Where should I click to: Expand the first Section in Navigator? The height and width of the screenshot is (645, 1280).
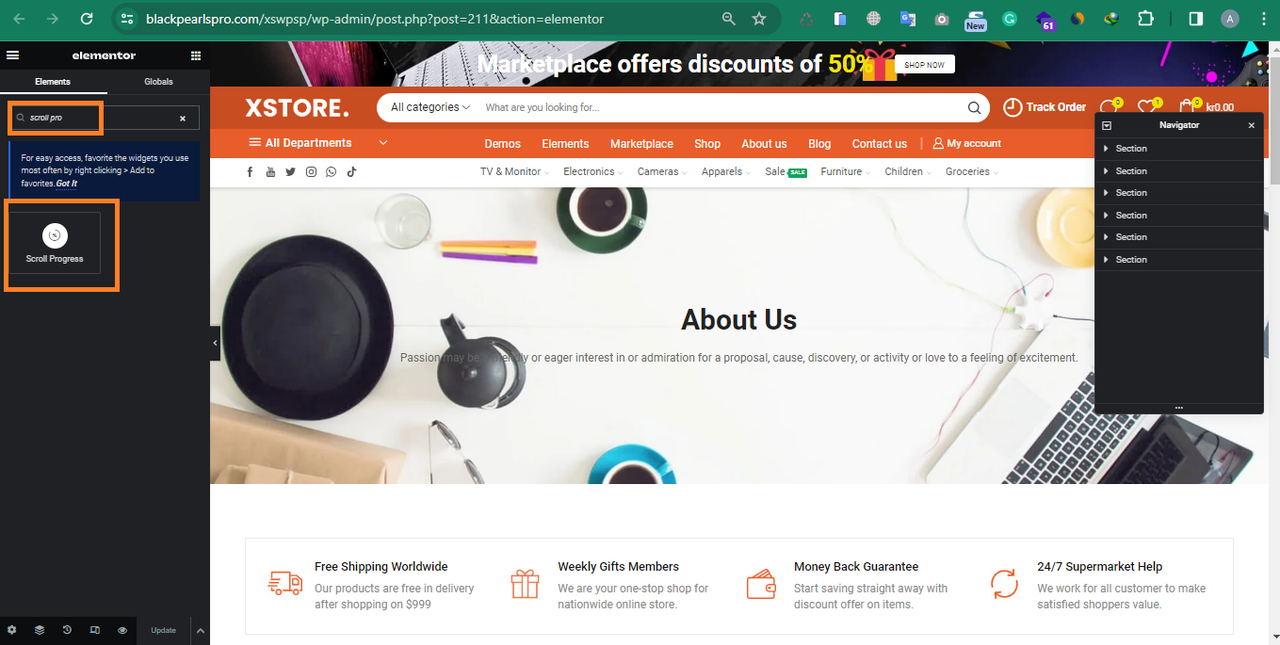(1106, 149)
